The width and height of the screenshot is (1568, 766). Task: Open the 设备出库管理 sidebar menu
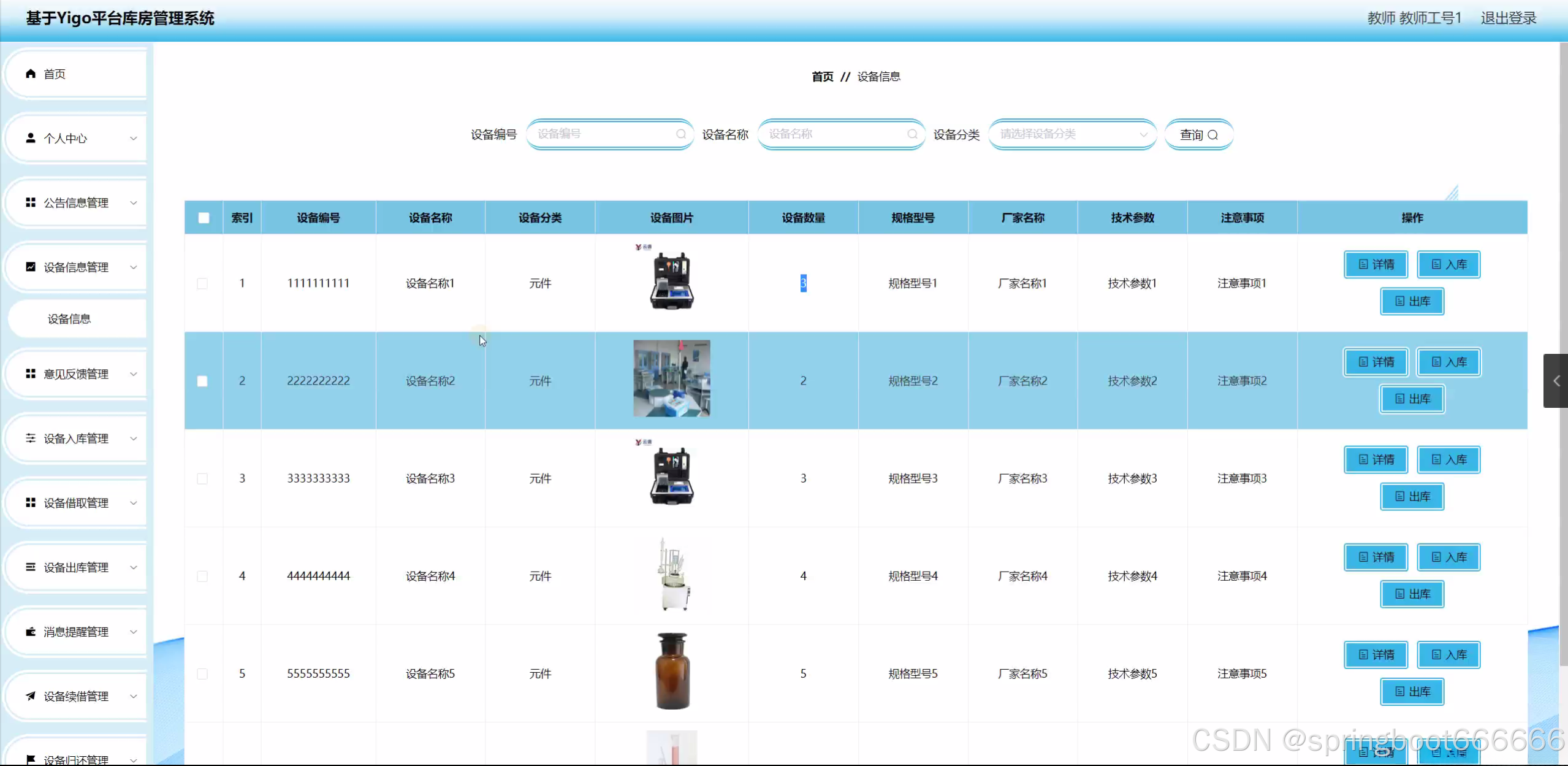point(76,567)
